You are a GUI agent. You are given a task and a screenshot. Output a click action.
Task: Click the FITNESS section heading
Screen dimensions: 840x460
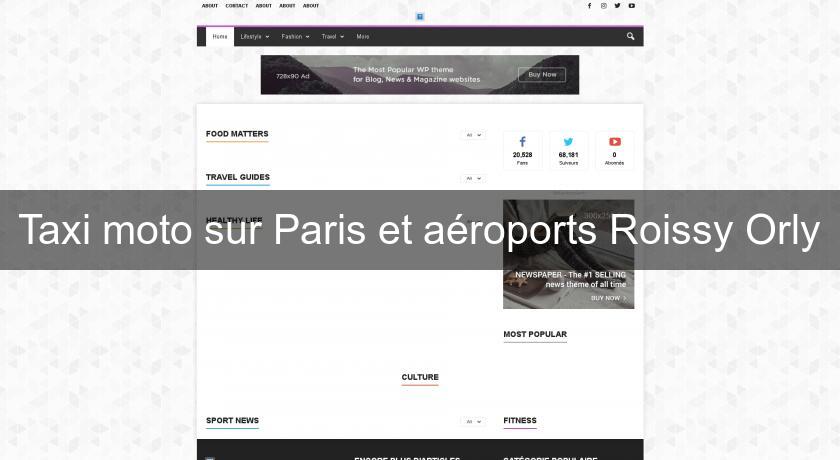[x=520, y=420]
